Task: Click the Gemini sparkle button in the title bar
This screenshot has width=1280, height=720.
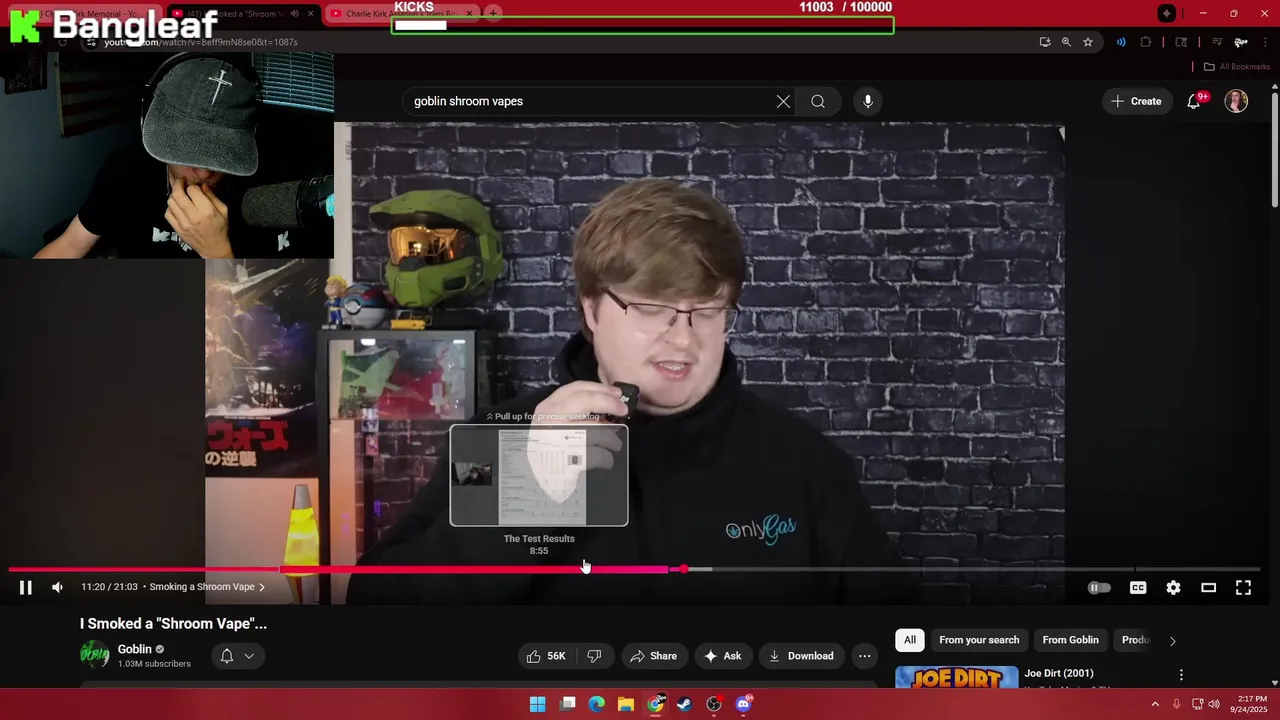Action: tap(1167, 13)
